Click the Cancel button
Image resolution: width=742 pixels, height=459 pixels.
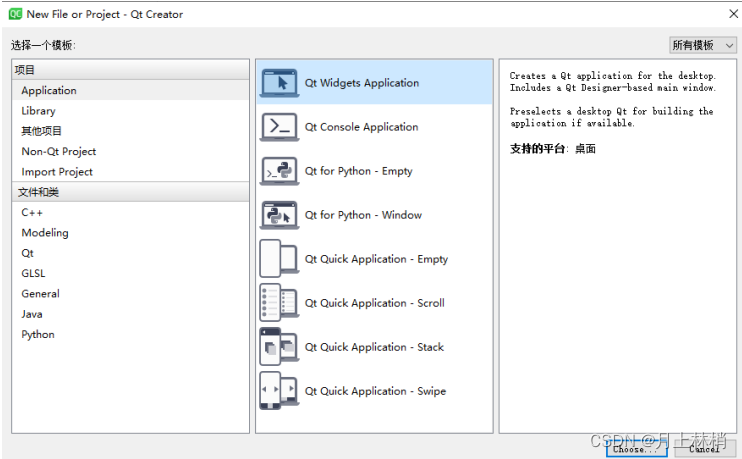pos(704,449)
